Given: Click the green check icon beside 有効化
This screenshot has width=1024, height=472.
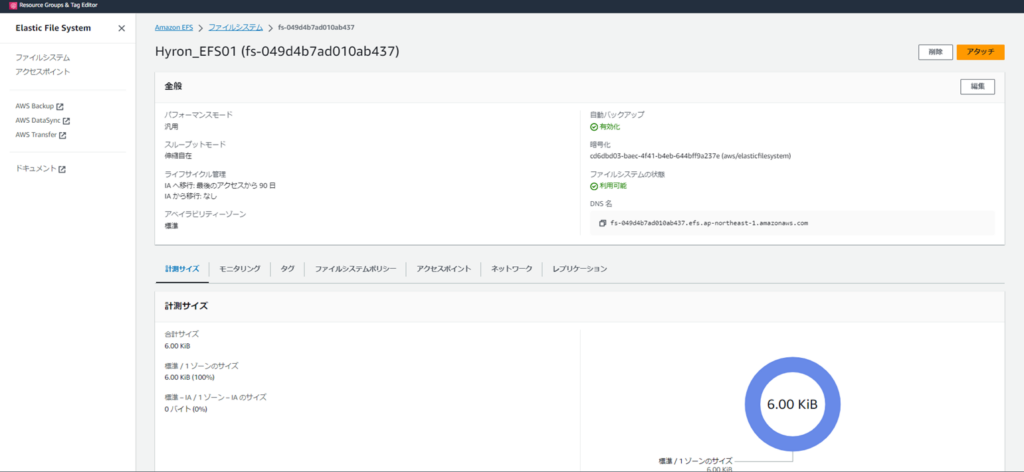Looking at the screenshot, I should pos(594,127).
